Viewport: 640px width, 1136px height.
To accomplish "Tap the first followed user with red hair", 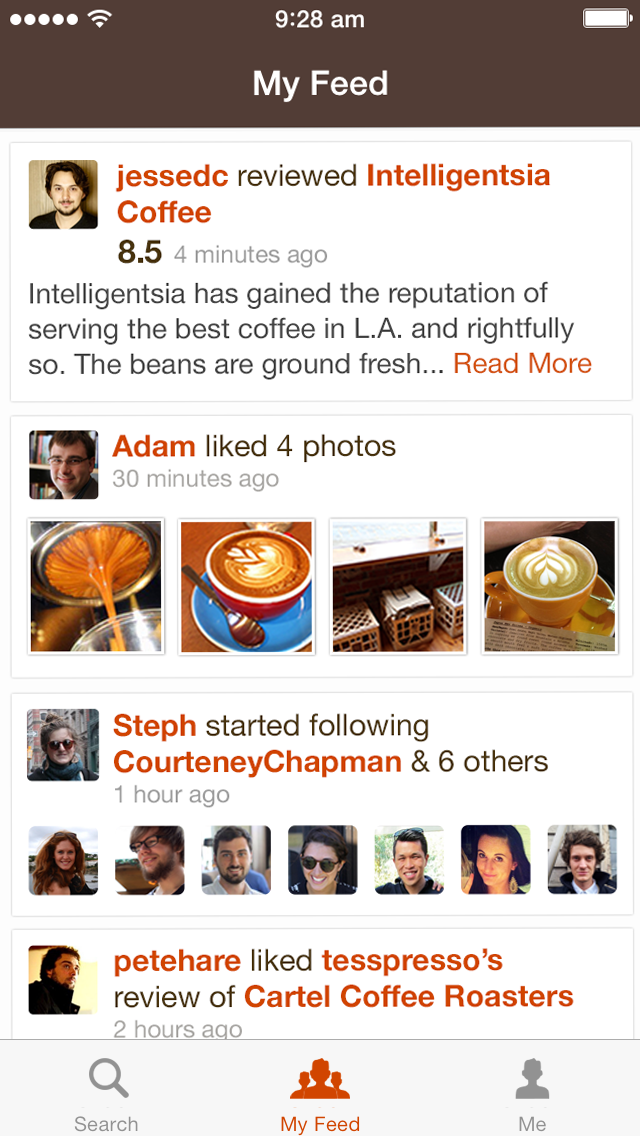I will 63,860.
